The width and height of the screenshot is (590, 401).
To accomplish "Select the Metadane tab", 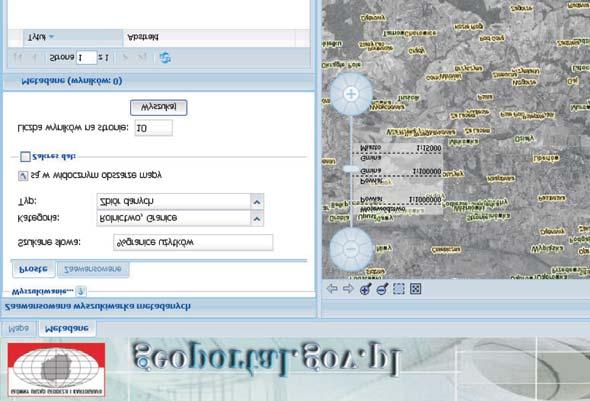I will click(67, 328).
